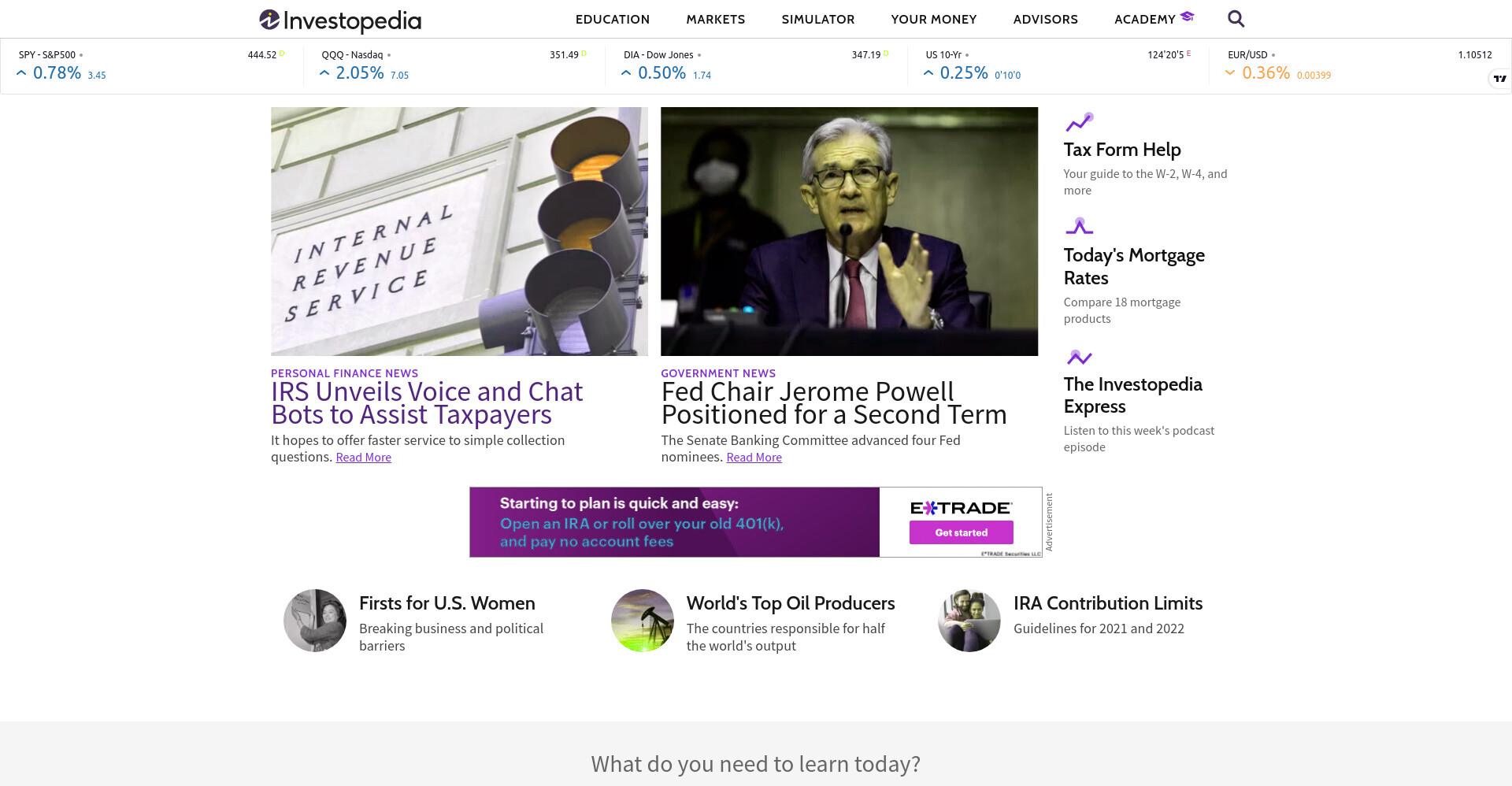The width and height of the screenshot is (1512, 786).
Task: Open Today's Mortgage Rates link
Action: coord(1134,266)
